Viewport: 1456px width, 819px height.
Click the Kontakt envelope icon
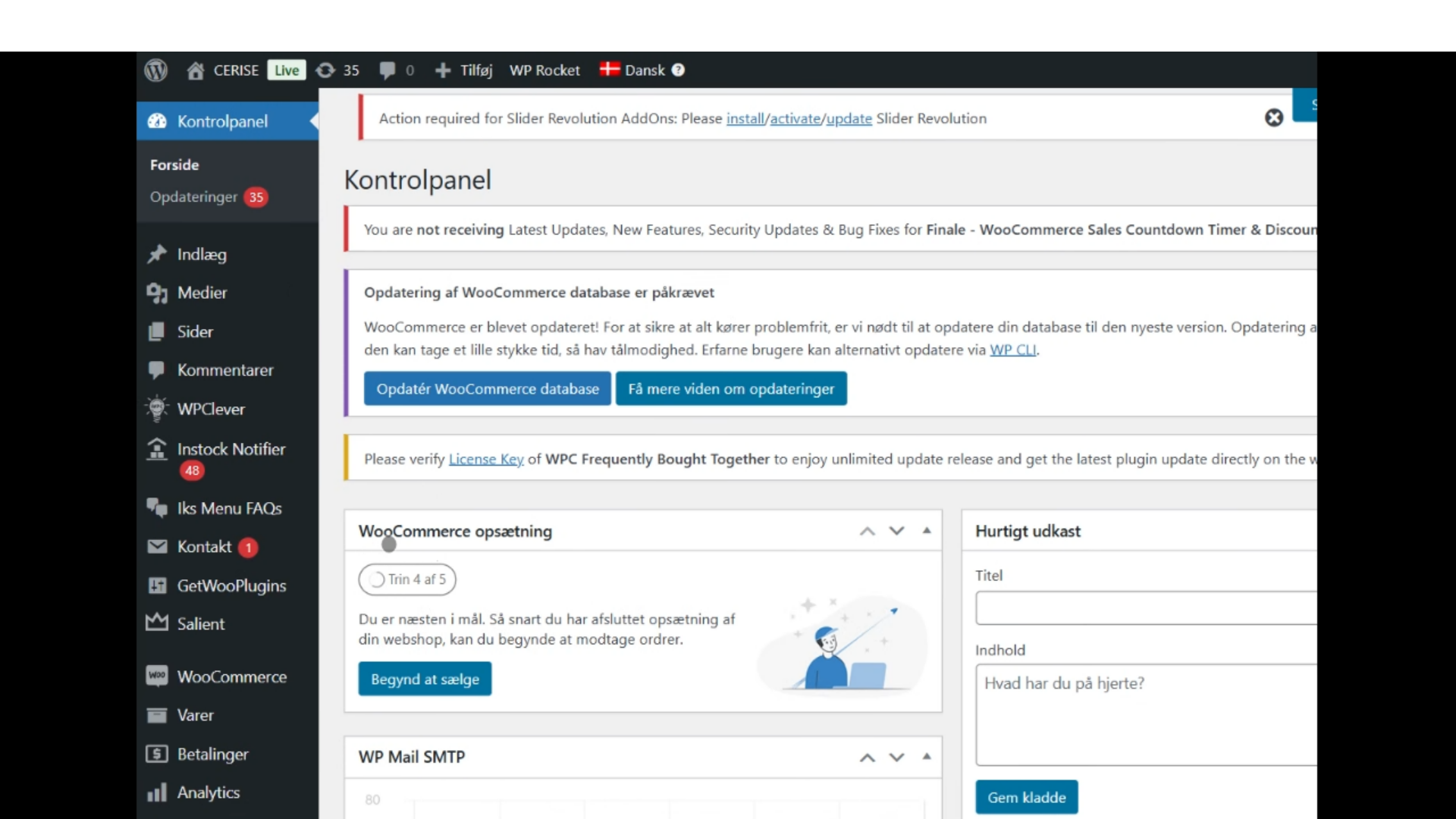(157, 547)
